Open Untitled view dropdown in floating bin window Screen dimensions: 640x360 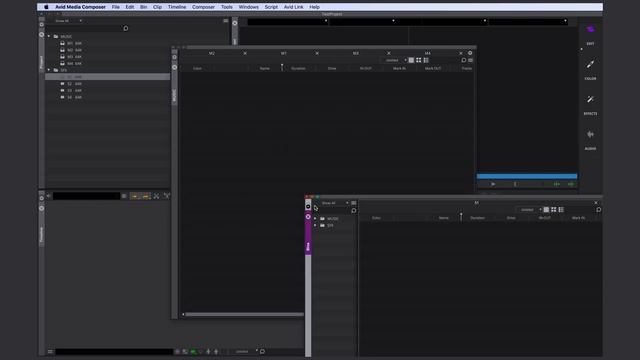click(530, 209)
